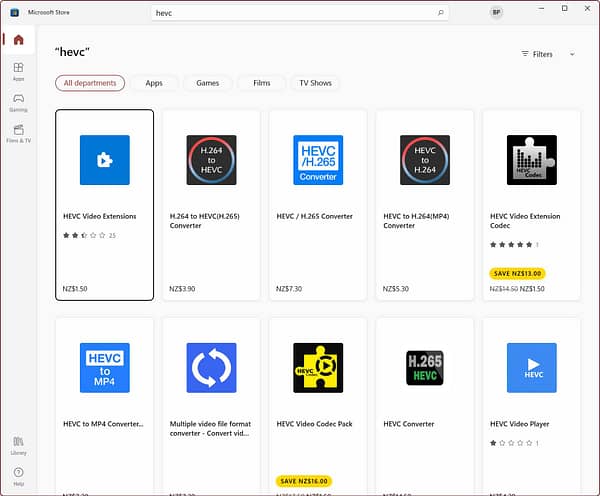The image size is (600, 496).
Task: Click the Filters chevron arrow
Action: coord(572,54)
